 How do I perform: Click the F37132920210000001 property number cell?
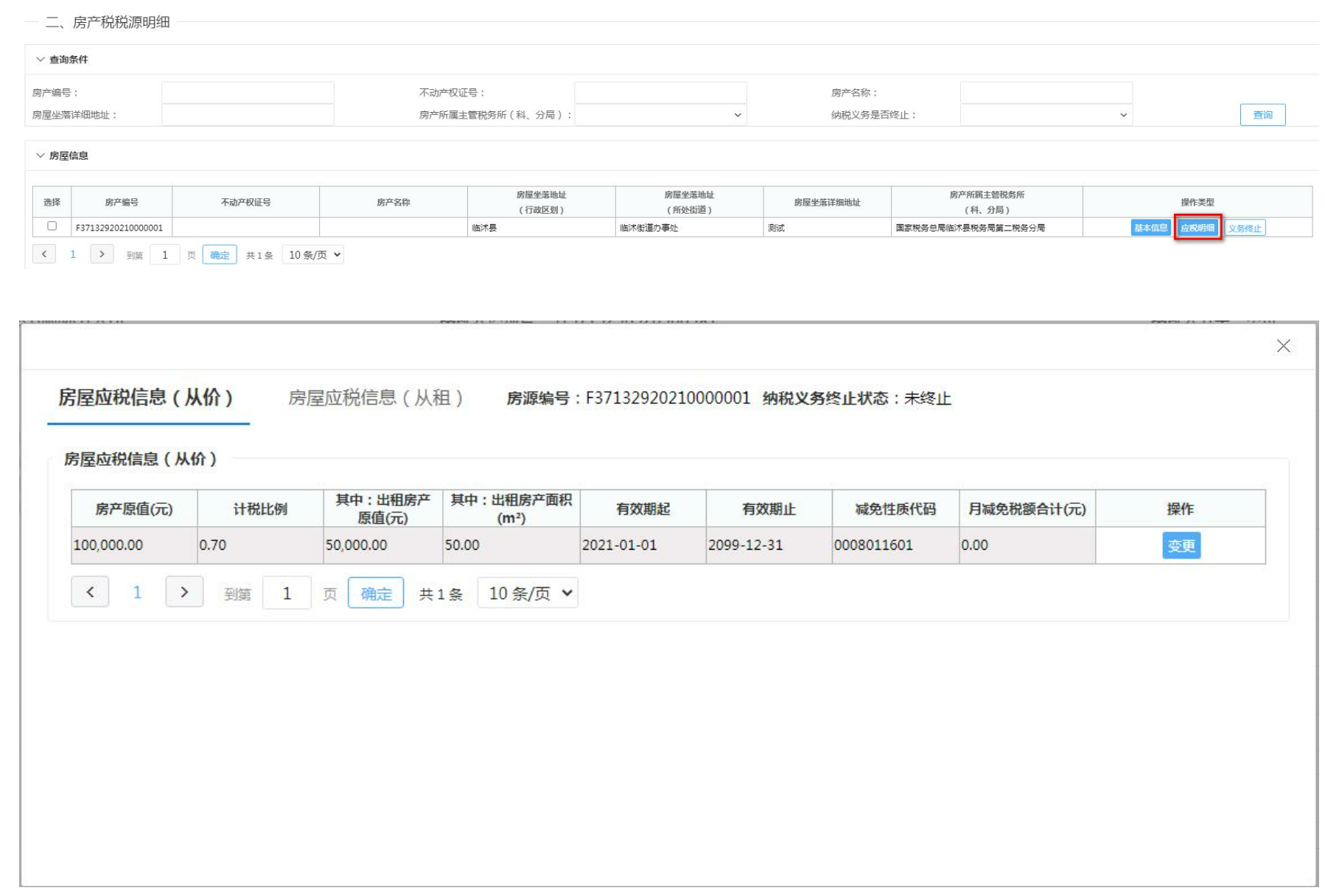click(122, 228)
